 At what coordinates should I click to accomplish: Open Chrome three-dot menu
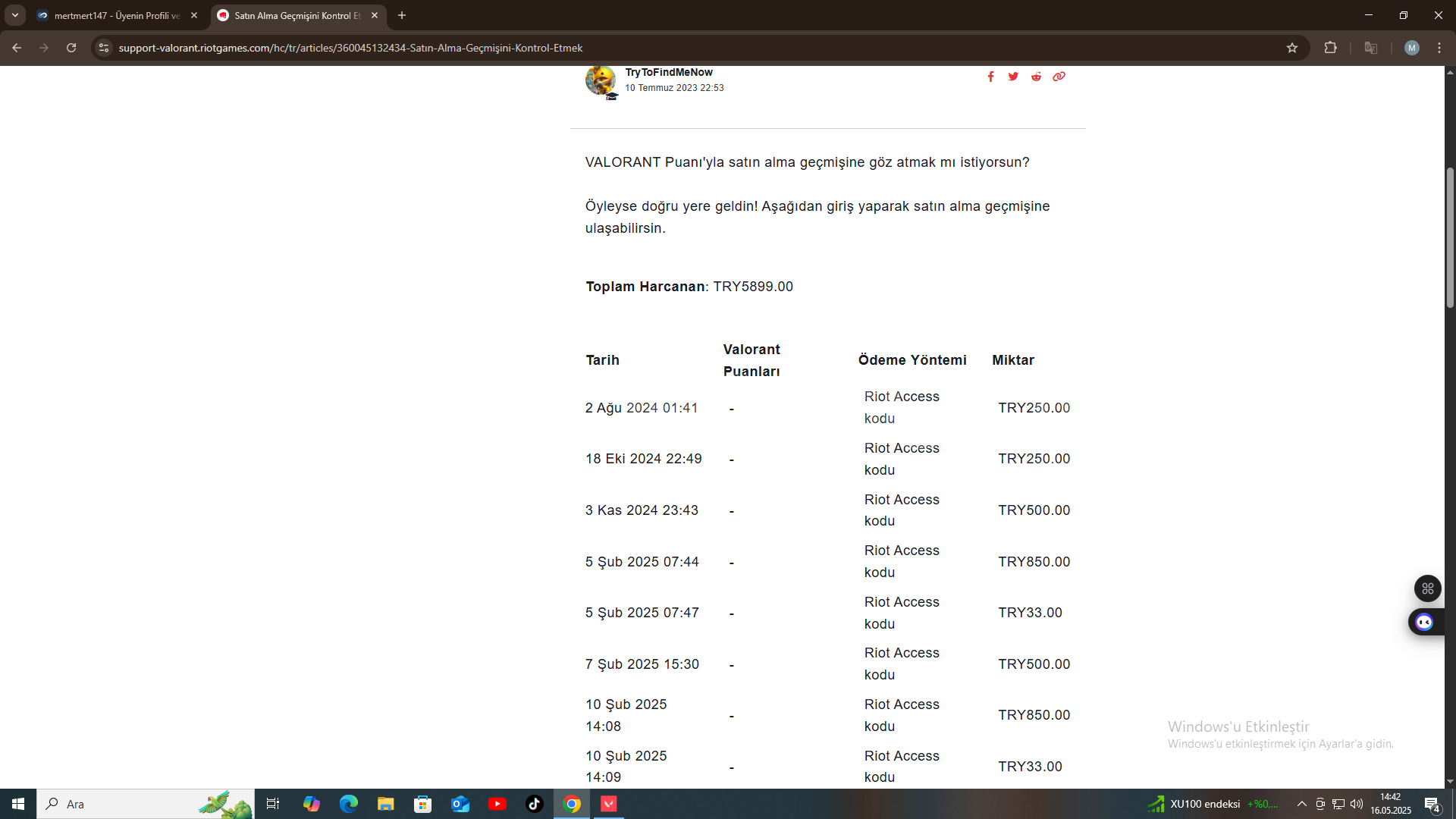click(x=1439, y=48)
